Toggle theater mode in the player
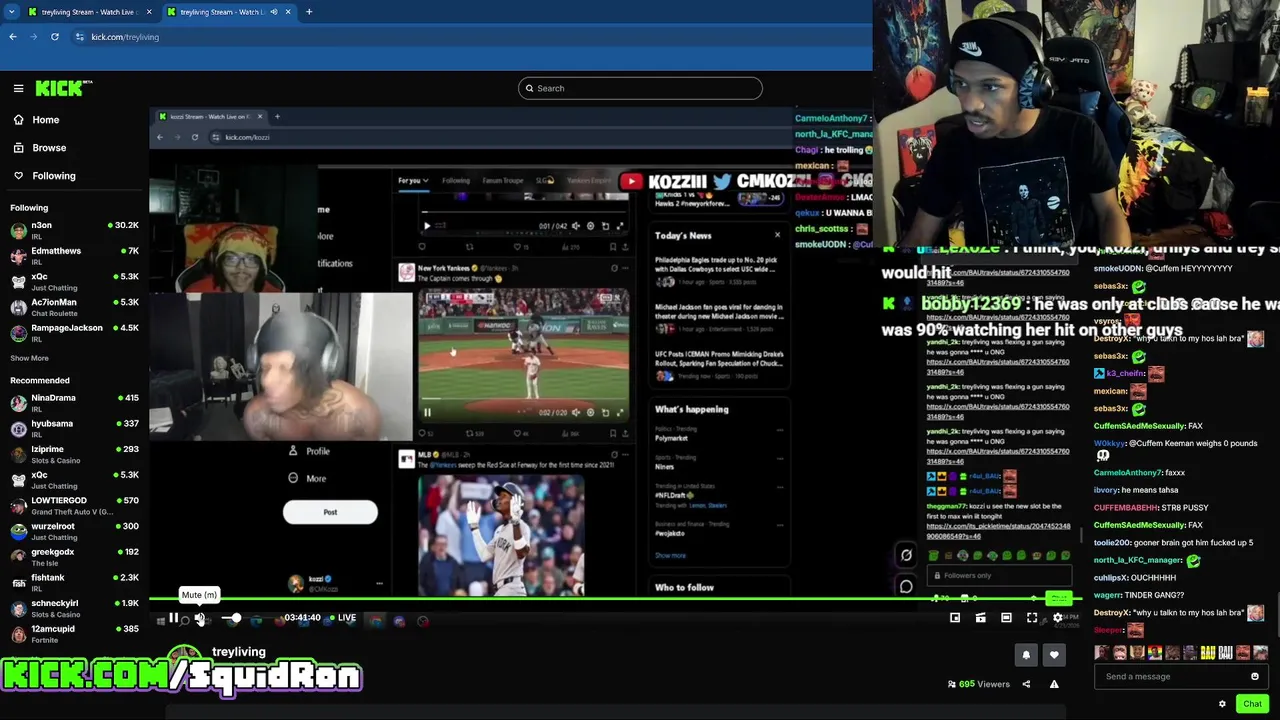This screenshot has height=720, width=1280. (x=1006, y=618)
